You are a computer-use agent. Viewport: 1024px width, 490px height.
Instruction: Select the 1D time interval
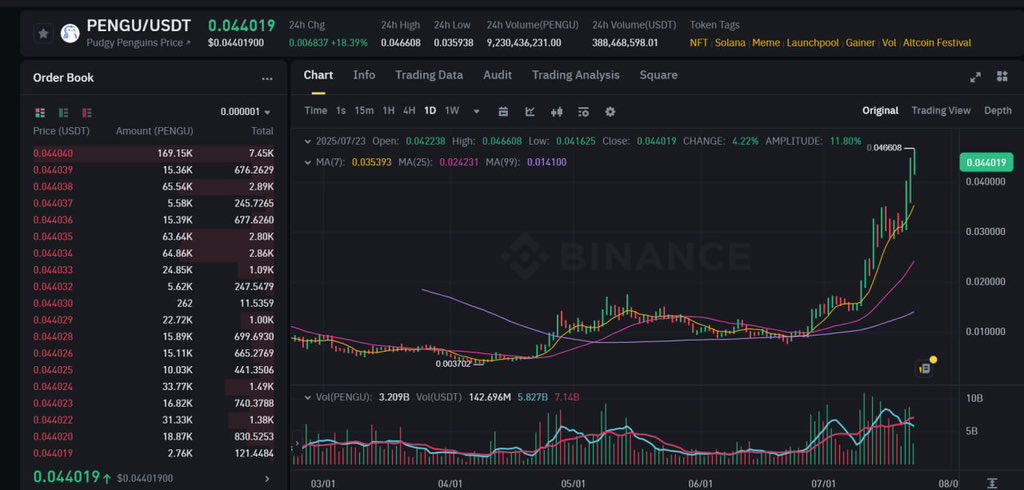430,110
